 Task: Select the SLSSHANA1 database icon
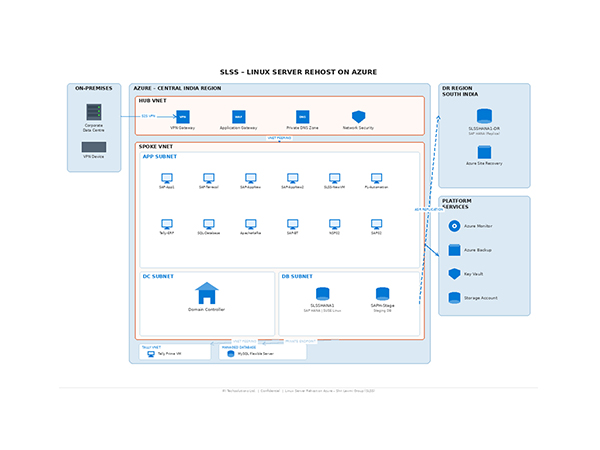[x=323, y=294]
